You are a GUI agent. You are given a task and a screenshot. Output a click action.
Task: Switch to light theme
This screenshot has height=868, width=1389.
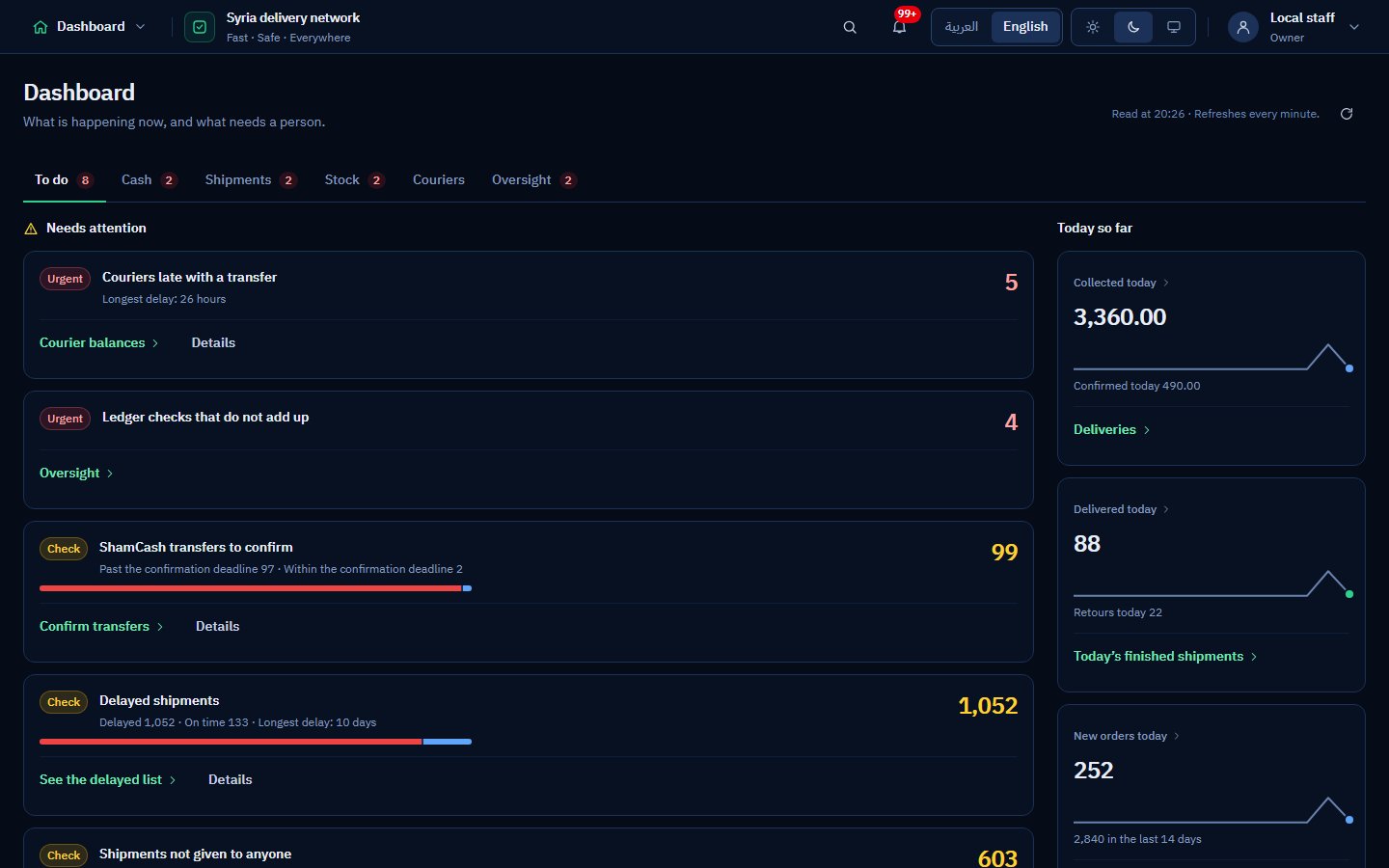(x=1093, y=27)
